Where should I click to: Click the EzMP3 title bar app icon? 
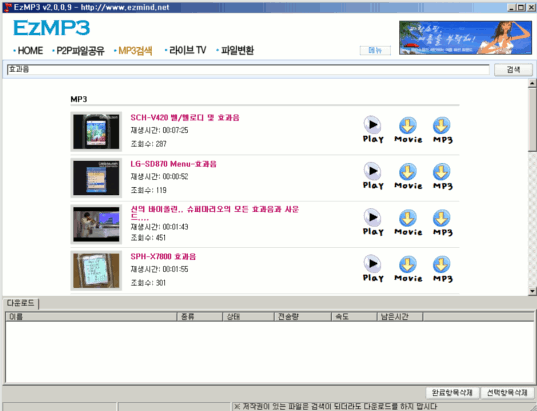coord(8,7)
